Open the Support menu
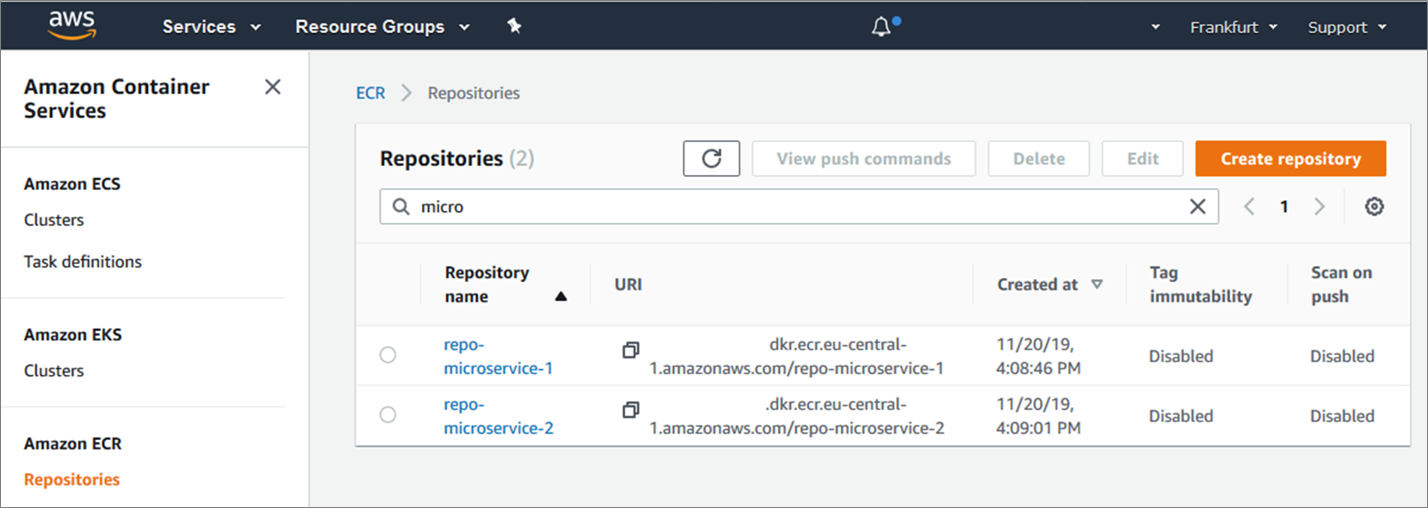The image size is (1428, 508). 1347,27
